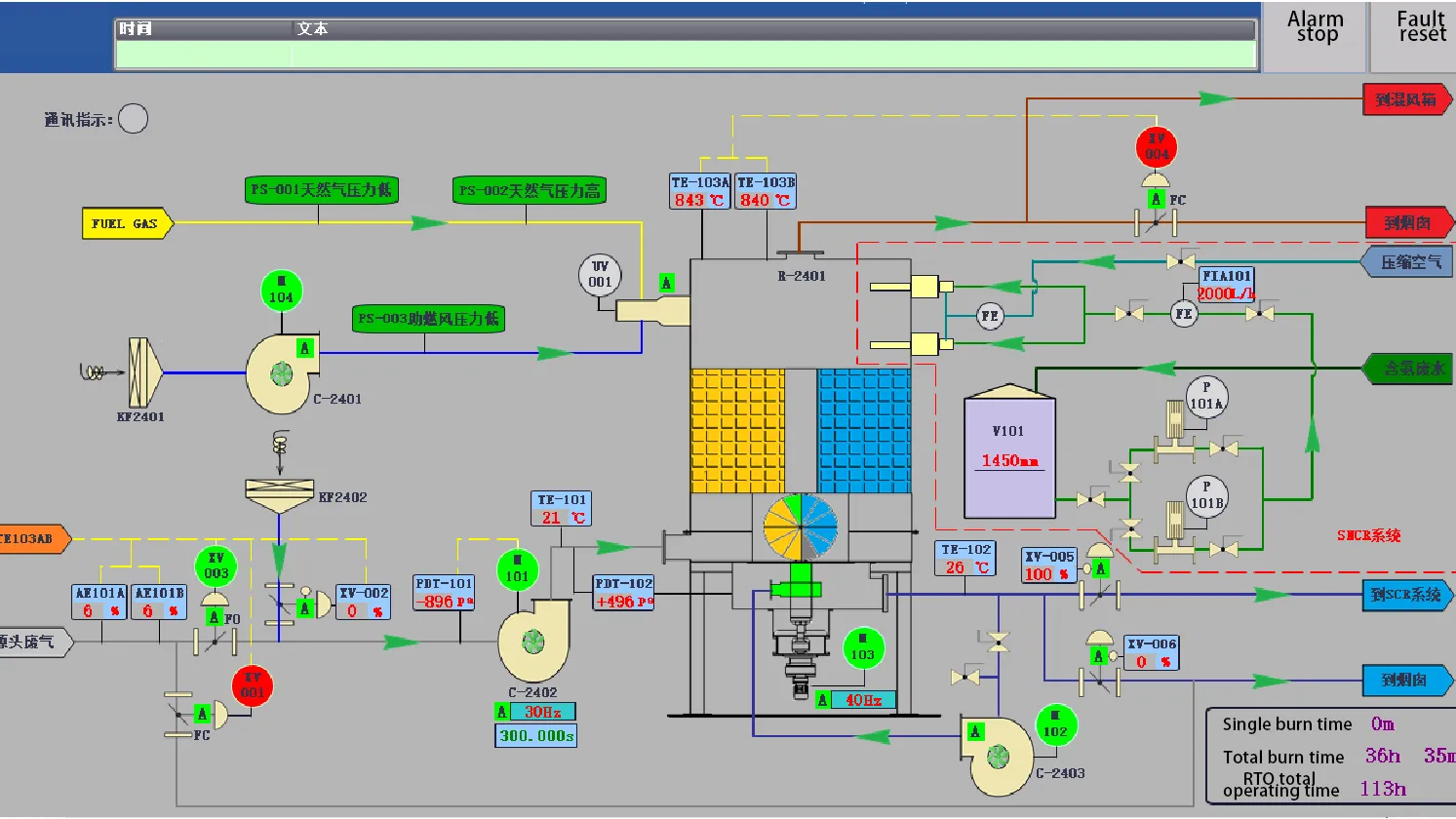Toggle auto mode beside 40Hz frequency field
This screenshot has width=1456, height=819.
[823, 700]
